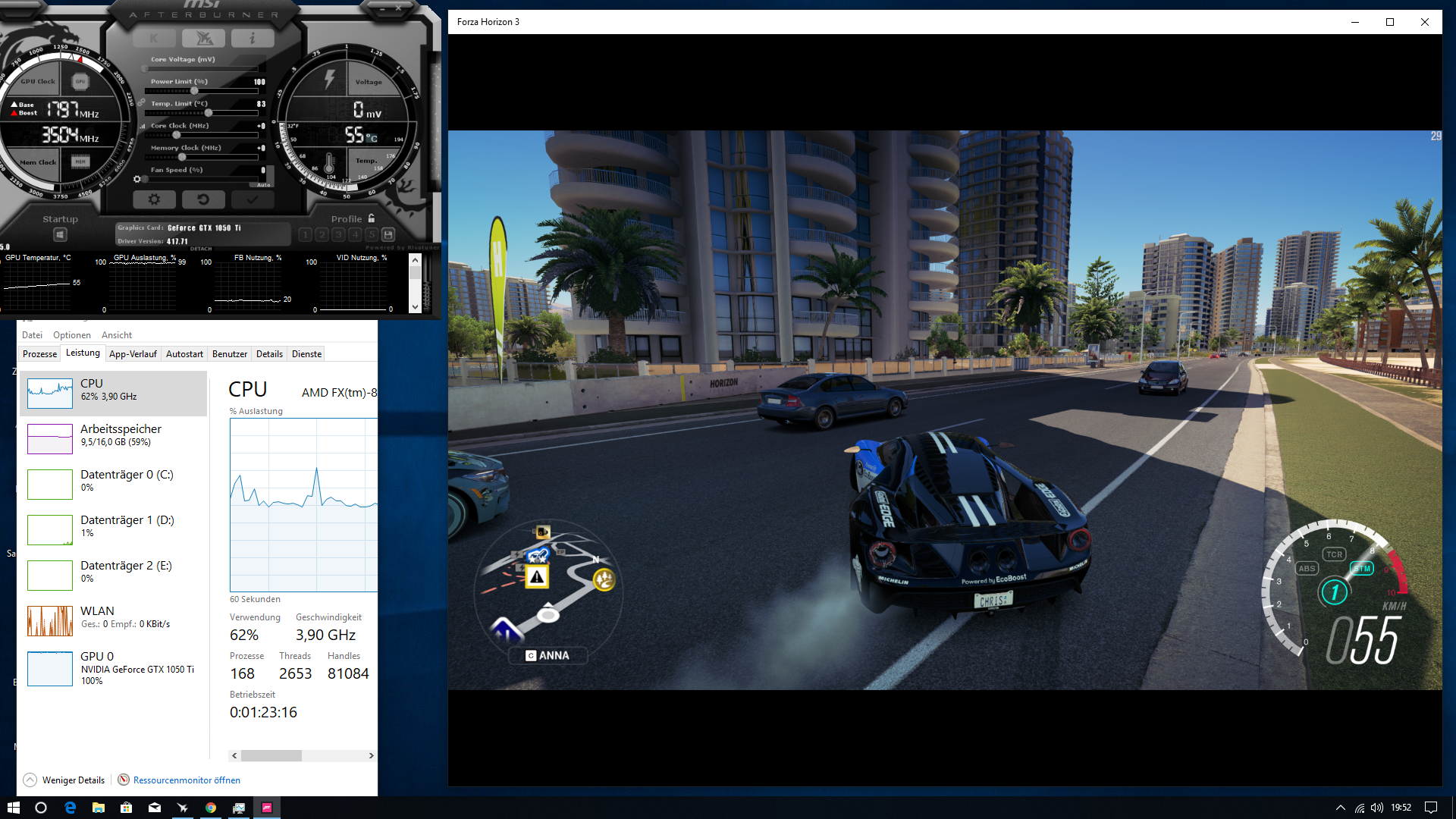Show hidden system tray icons chevron
Screen dimensions: 1456x819
coord(1340,808)
